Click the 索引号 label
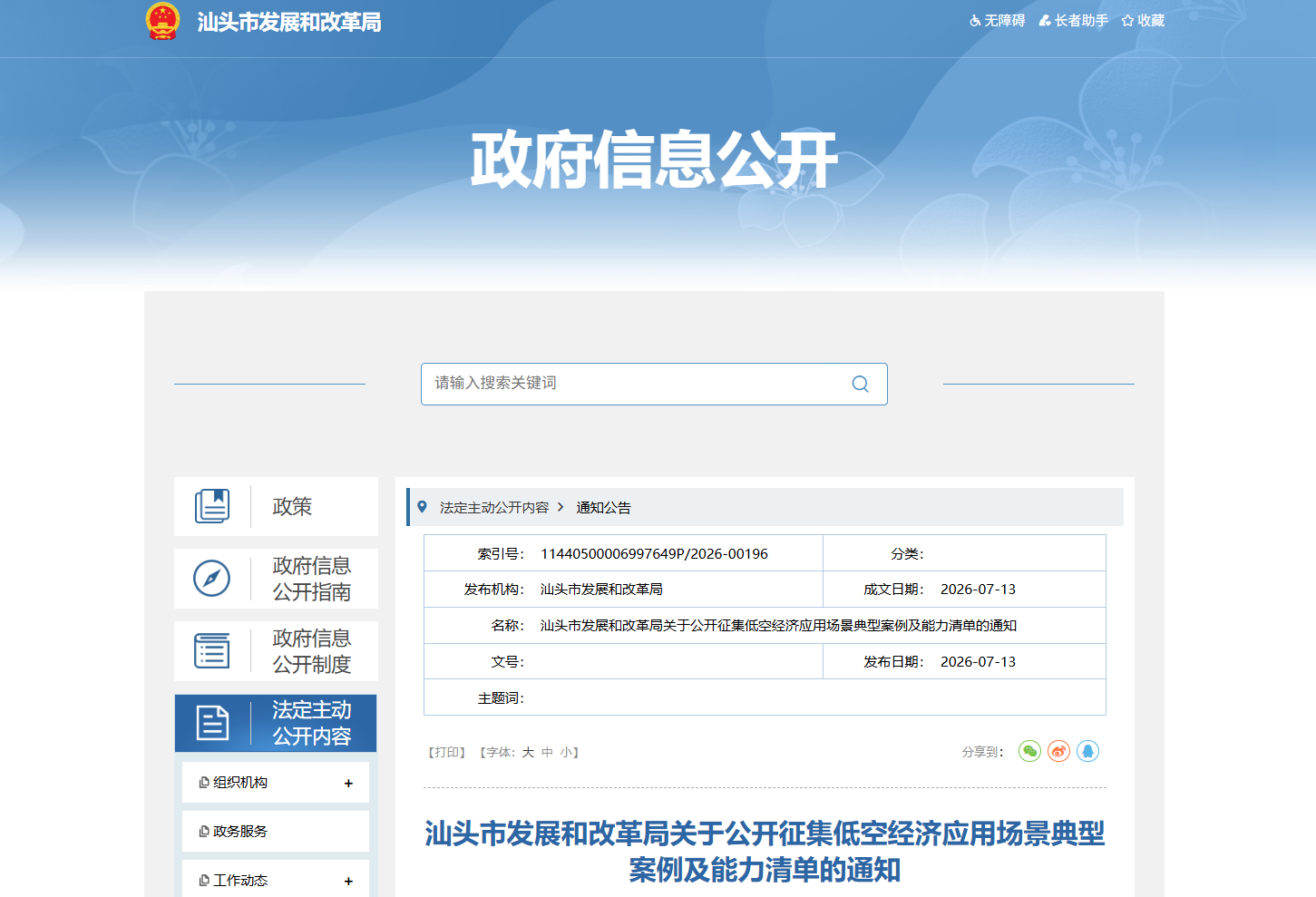Image resolution: width=1316 pixels, height=897 pixels. pyautogui.click(x=501, y=553)
